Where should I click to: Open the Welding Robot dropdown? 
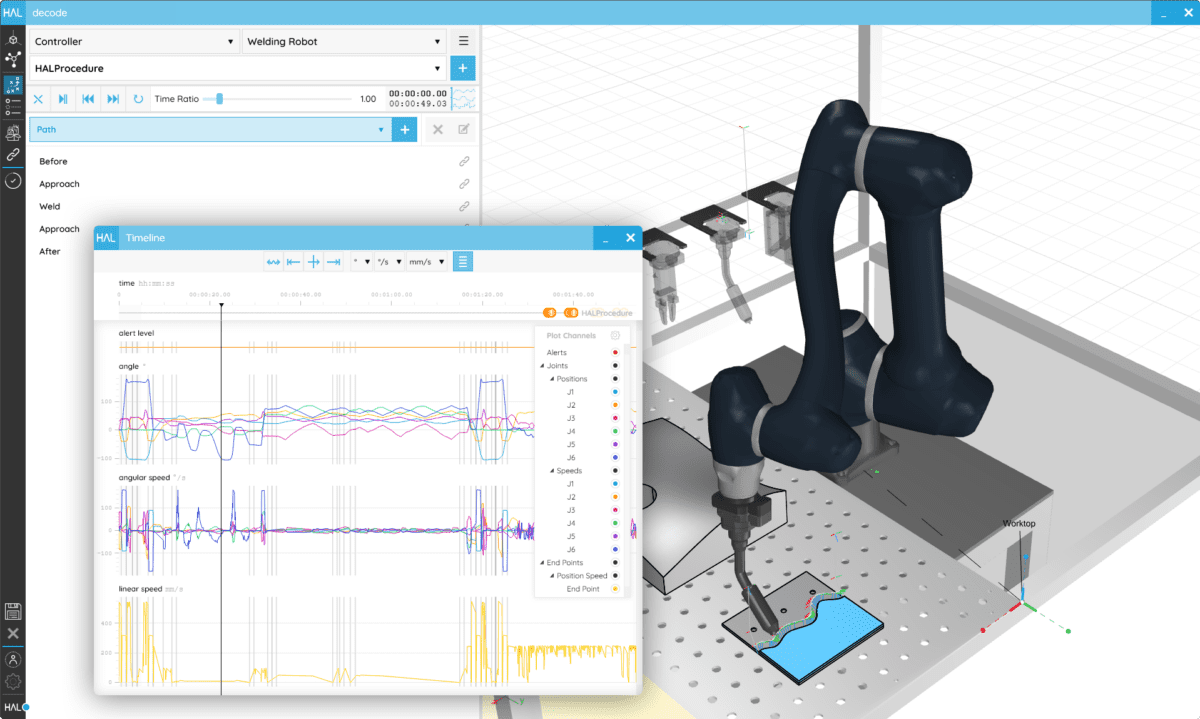[x=344, y=42]
